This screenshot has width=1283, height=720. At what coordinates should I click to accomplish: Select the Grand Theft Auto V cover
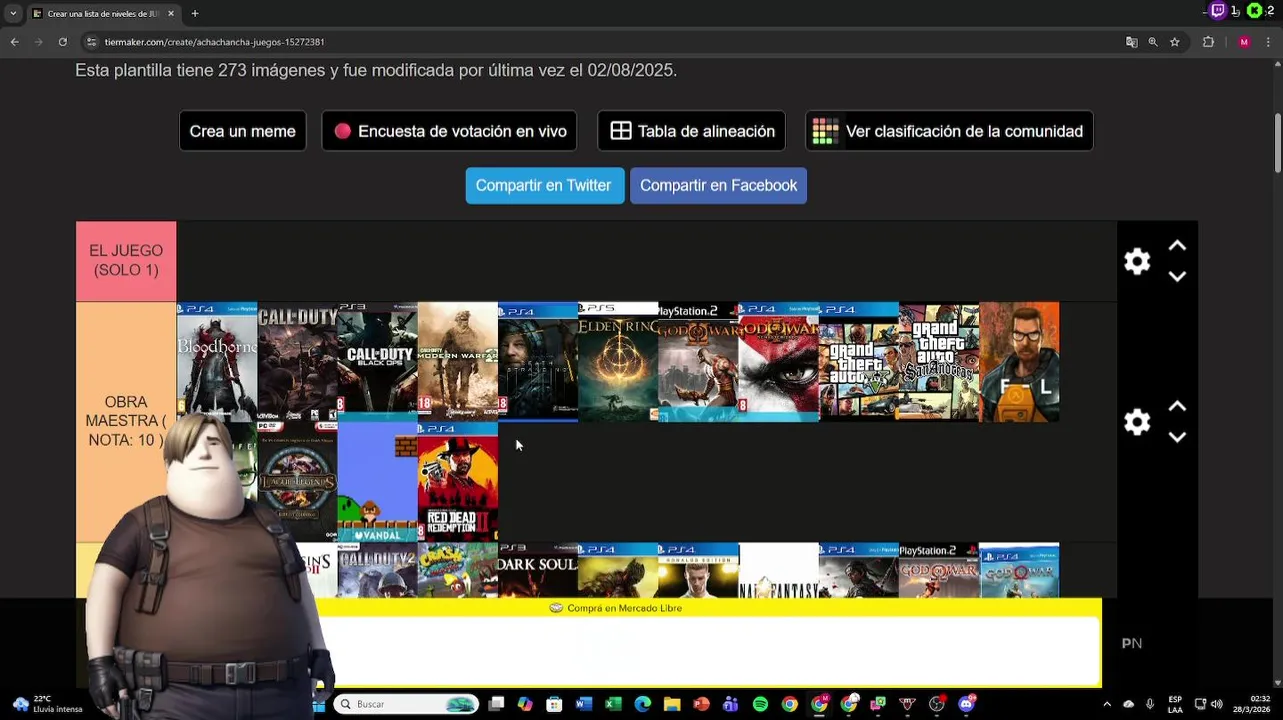click(x=859, y=362)
